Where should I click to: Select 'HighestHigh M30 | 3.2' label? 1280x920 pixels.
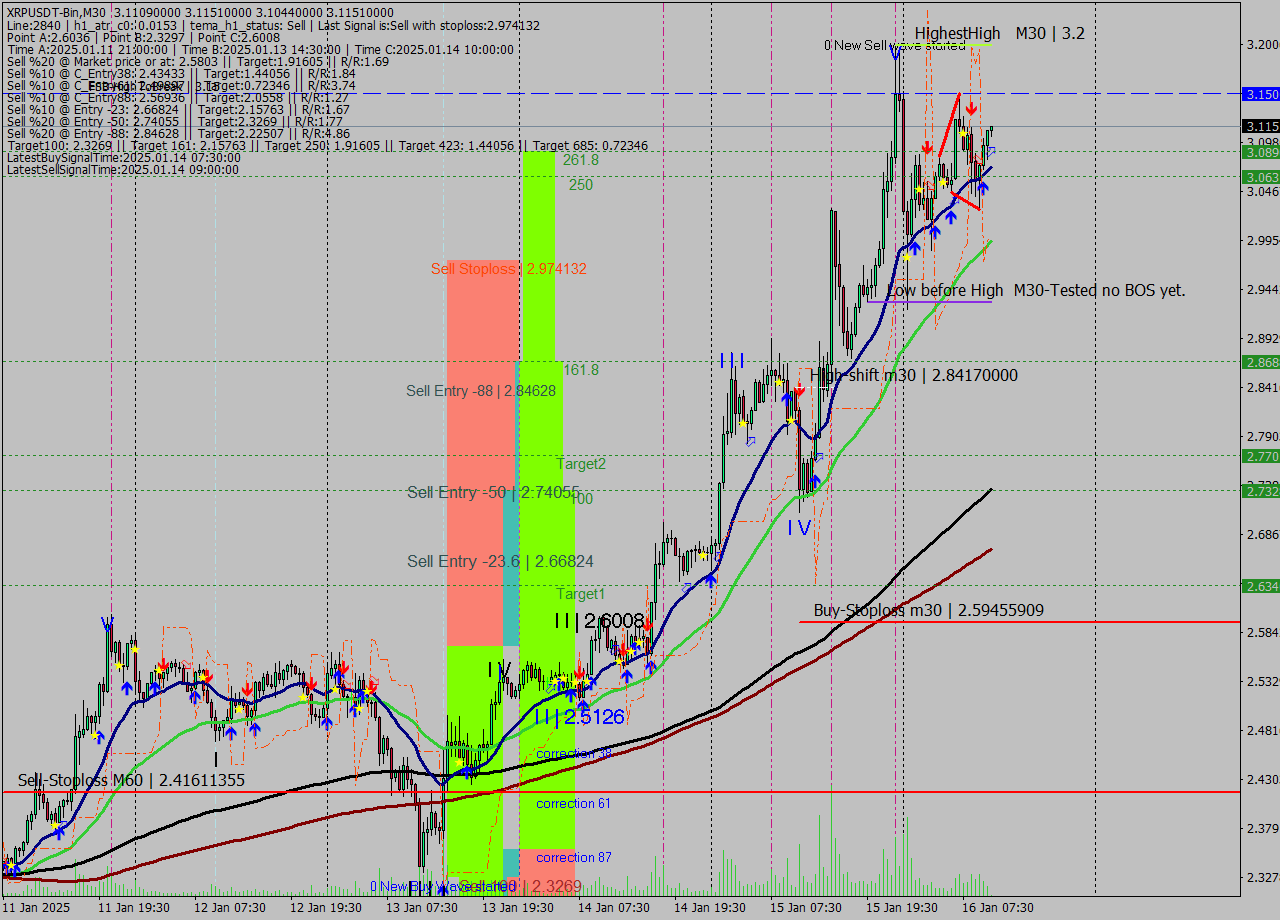click(1000, 33)
